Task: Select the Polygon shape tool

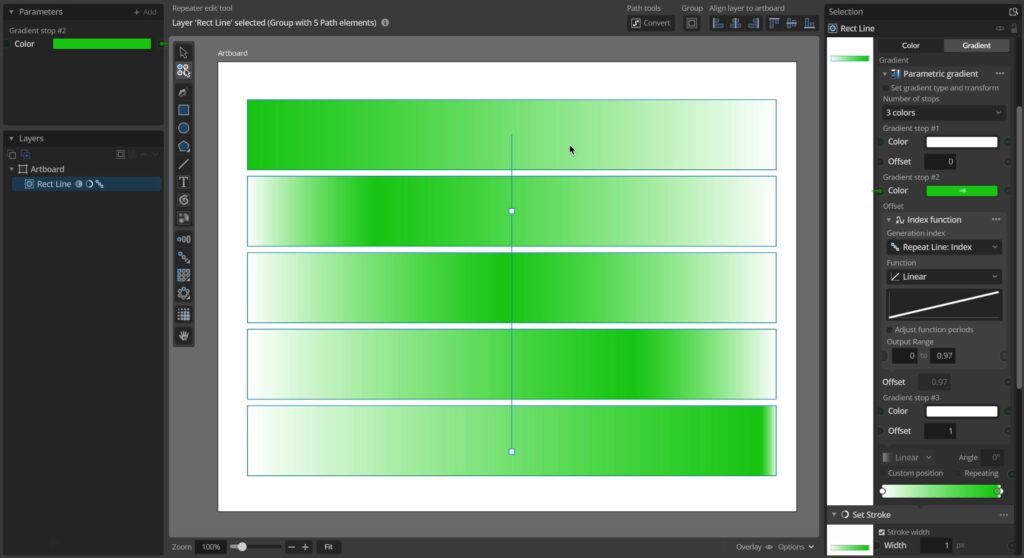Action: tap(184, 146)
